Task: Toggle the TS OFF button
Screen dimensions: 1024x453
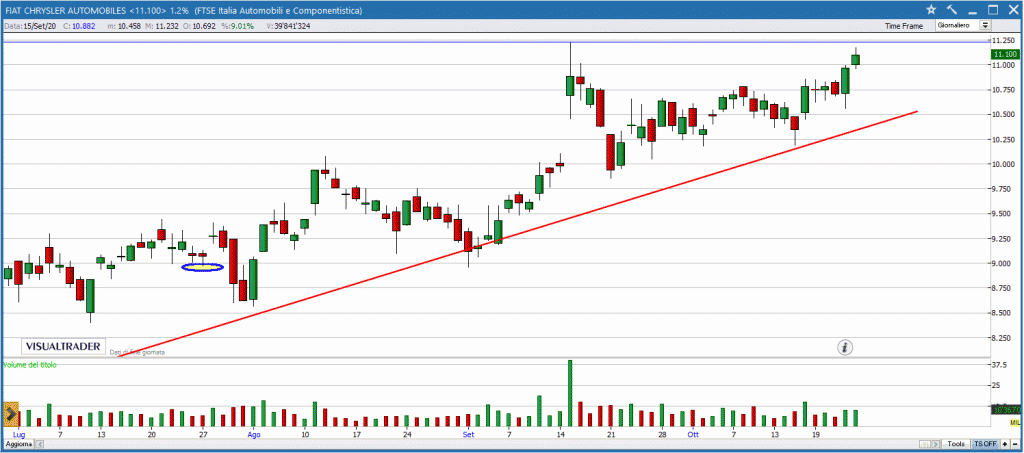Action: 985,444
